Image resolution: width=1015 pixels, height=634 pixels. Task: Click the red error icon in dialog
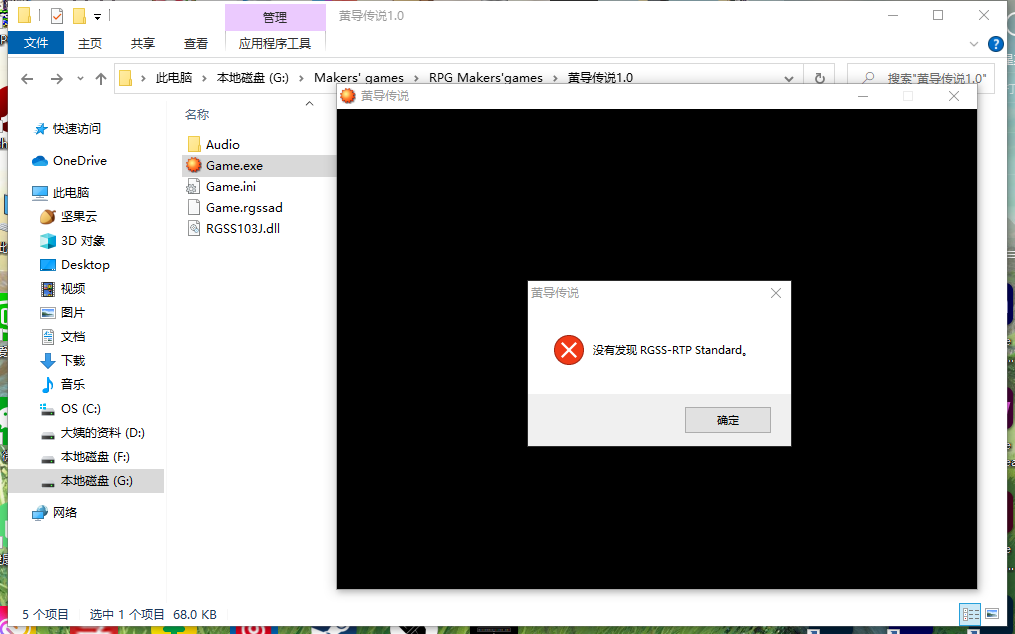click(x=568, y=350)
